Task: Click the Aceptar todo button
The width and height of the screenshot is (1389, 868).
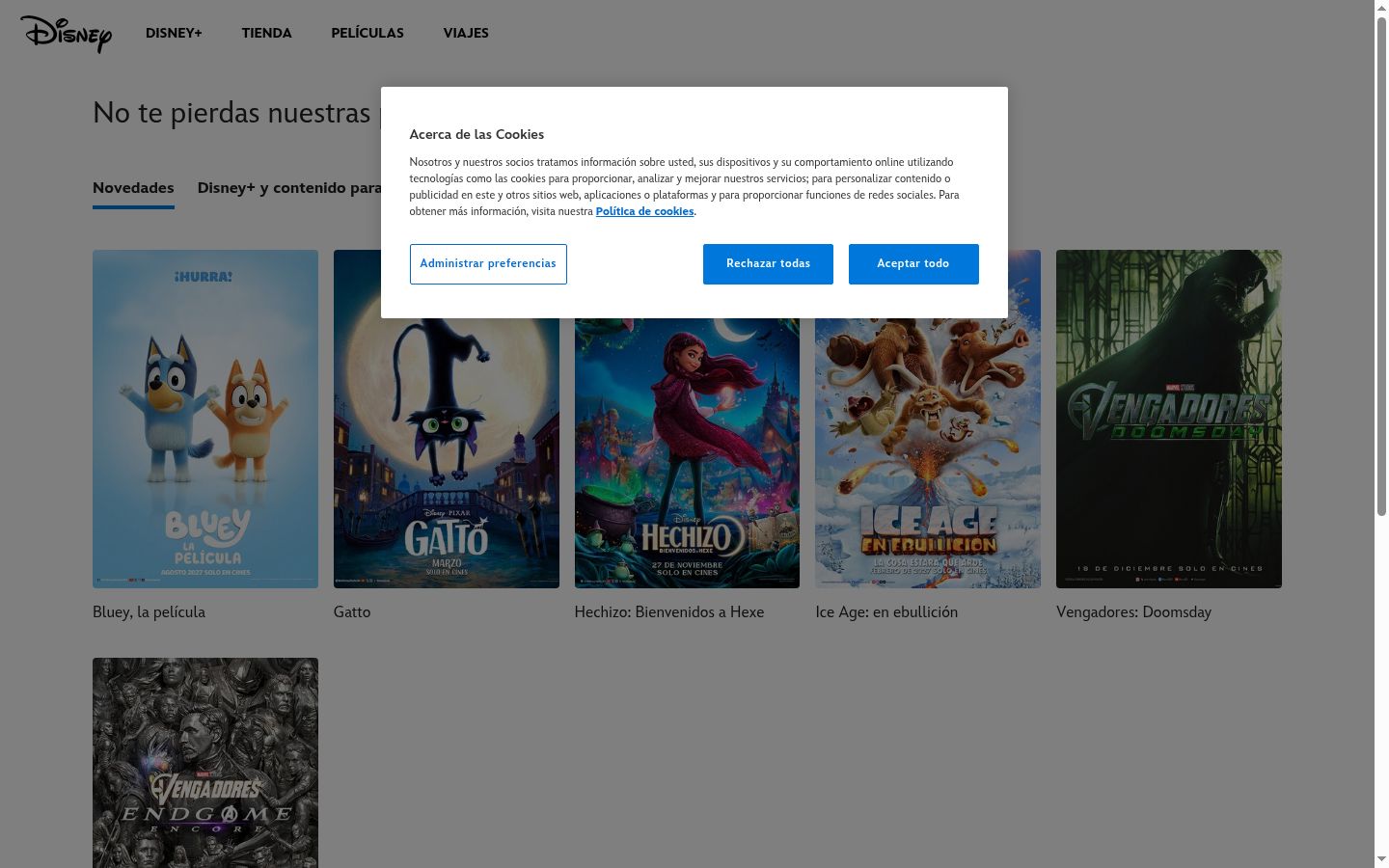Action: click(x=913, y=264)
